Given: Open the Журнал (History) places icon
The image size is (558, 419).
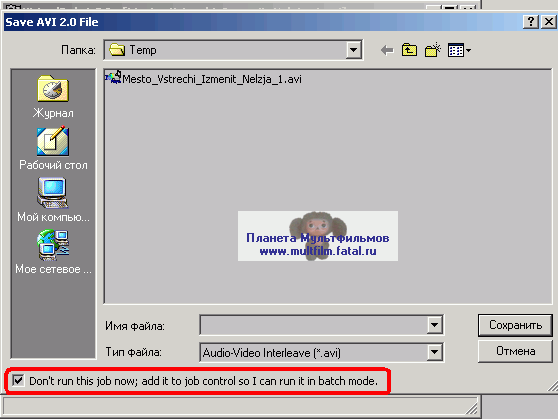Looking at the screenshot, I should tap(53, 96).
